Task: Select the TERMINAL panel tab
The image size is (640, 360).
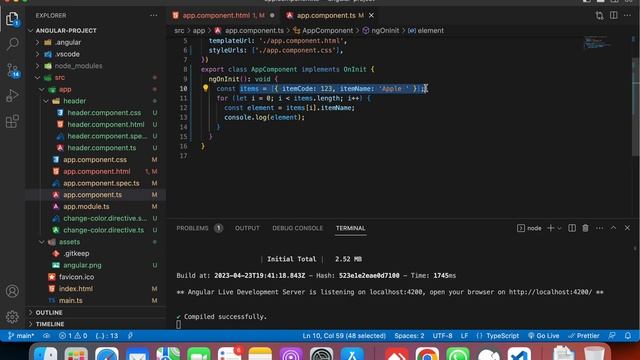Action: coord(350,228)
